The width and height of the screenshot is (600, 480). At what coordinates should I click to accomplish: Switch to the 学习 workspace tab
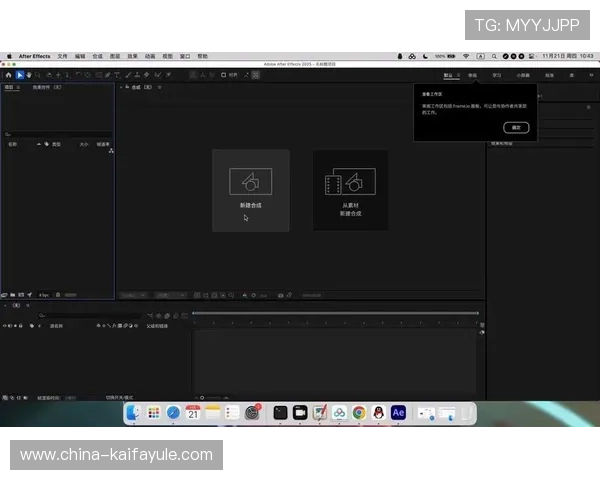(x=497, y=74)
